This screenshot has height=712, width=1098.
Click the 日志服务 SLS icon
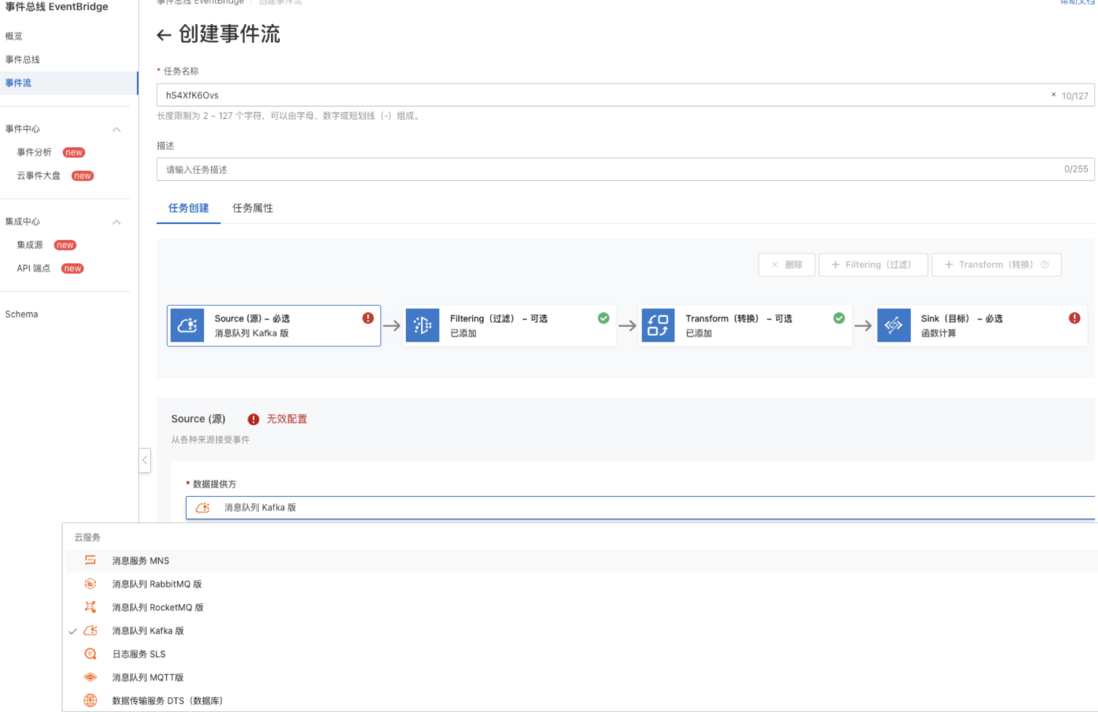tap(90, 654)
